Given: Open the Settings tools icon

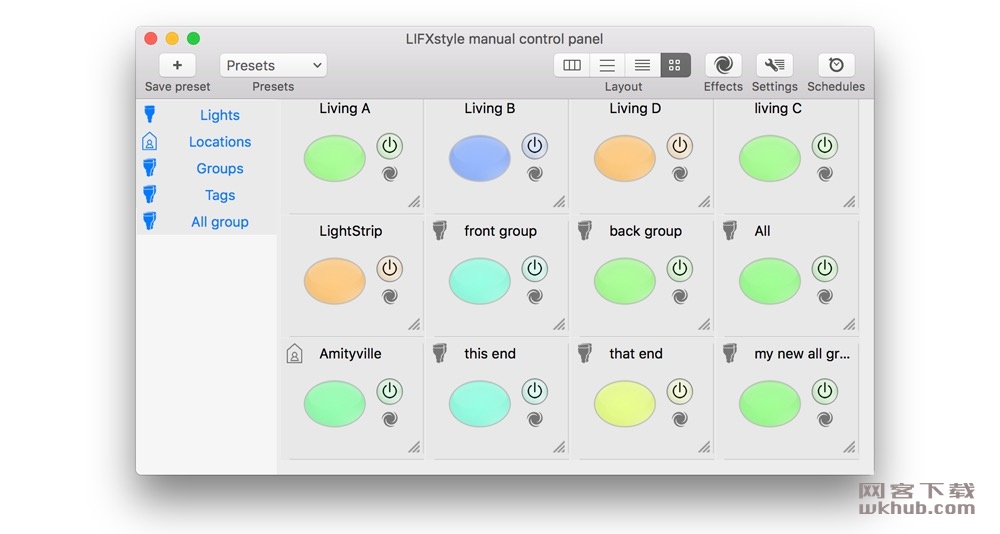Looking at the screenshot, I should [774, 65].
